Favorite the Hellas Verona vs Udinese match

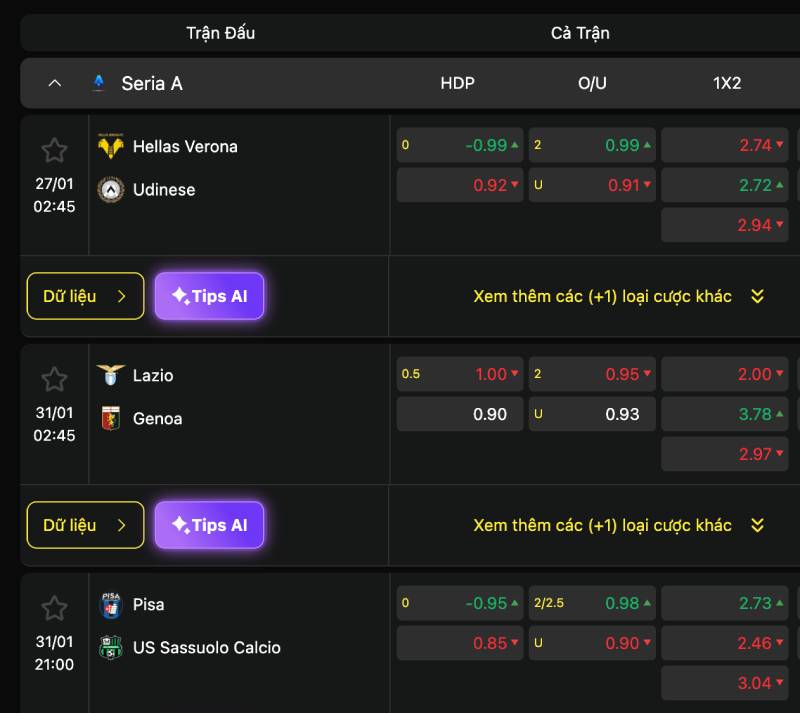54,150
